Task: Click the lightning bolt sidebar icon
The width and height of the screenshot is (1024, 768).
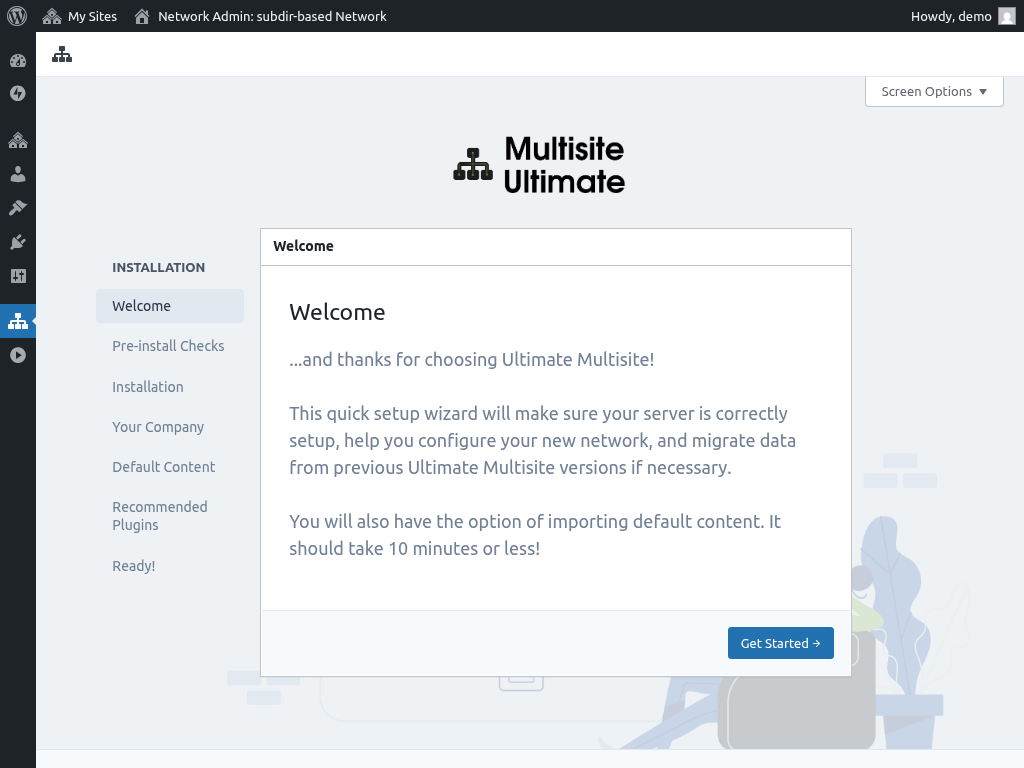Action: 18,93
